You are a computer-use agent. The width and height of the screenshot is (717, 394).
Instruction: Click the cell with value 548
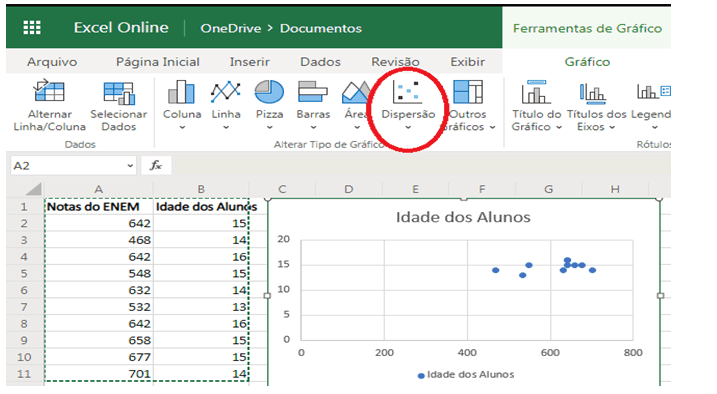tap(99, 274)
